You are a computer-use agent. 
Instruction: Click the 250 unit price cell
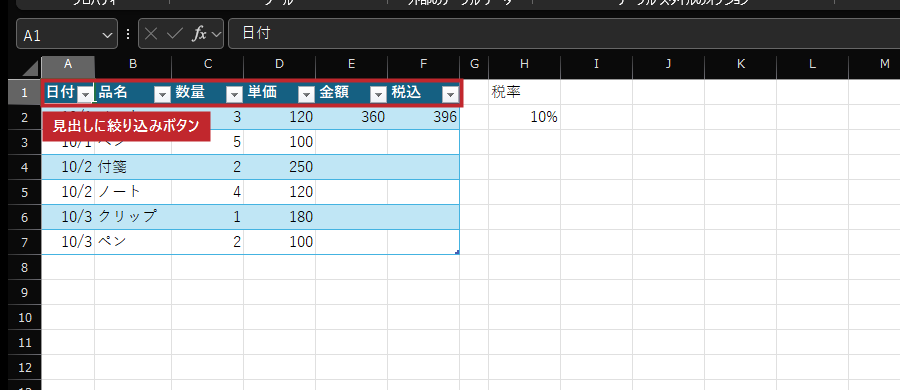click(x=280, y=167)
